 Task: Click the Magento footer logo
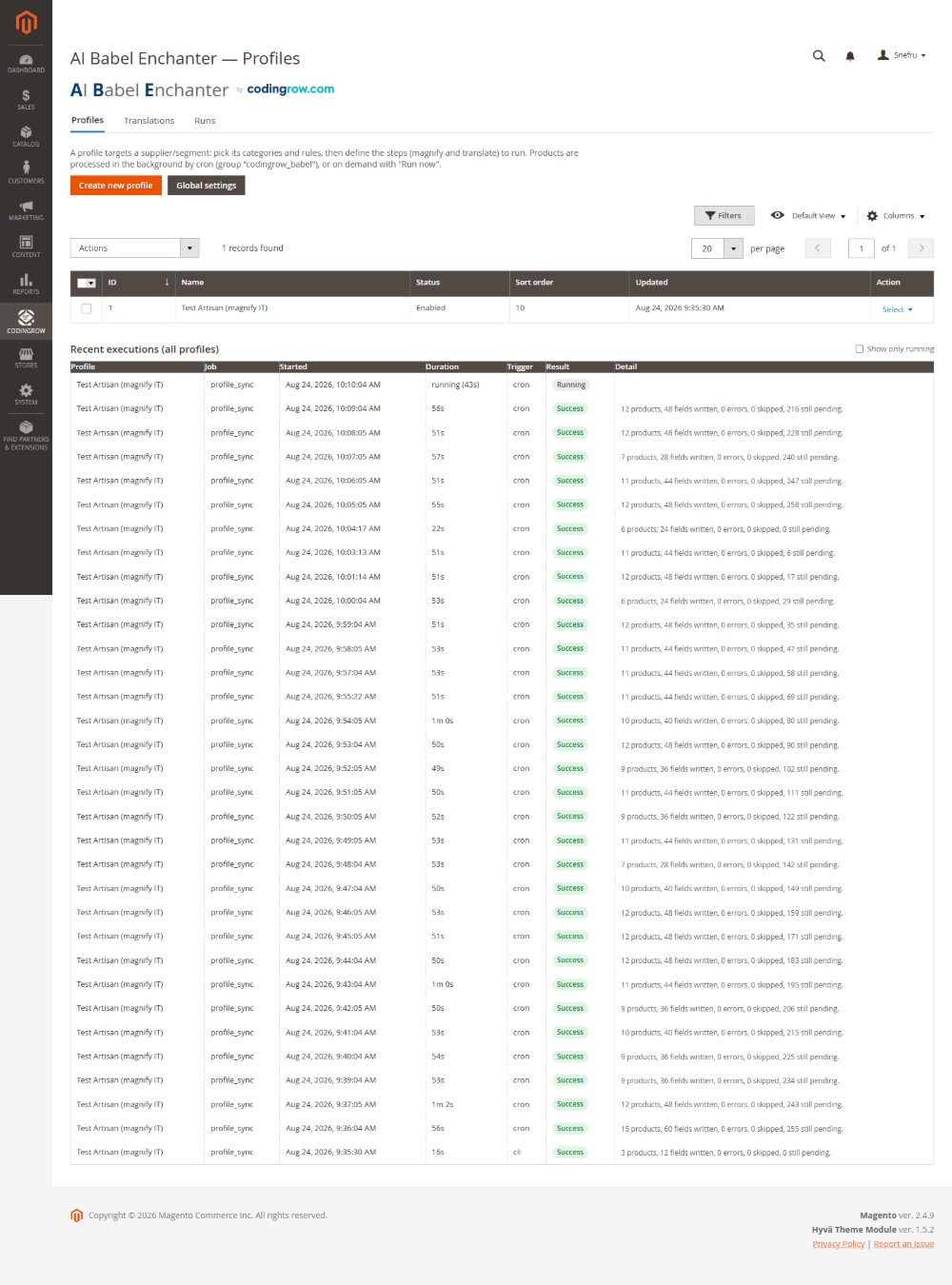tap(77, 1216)
